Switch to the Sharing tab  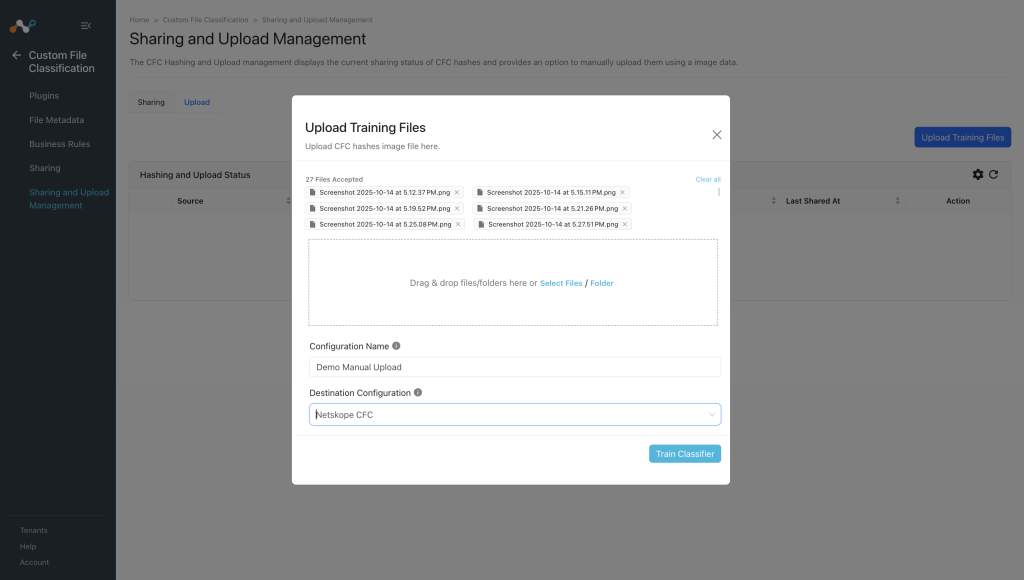coord(151,103)
